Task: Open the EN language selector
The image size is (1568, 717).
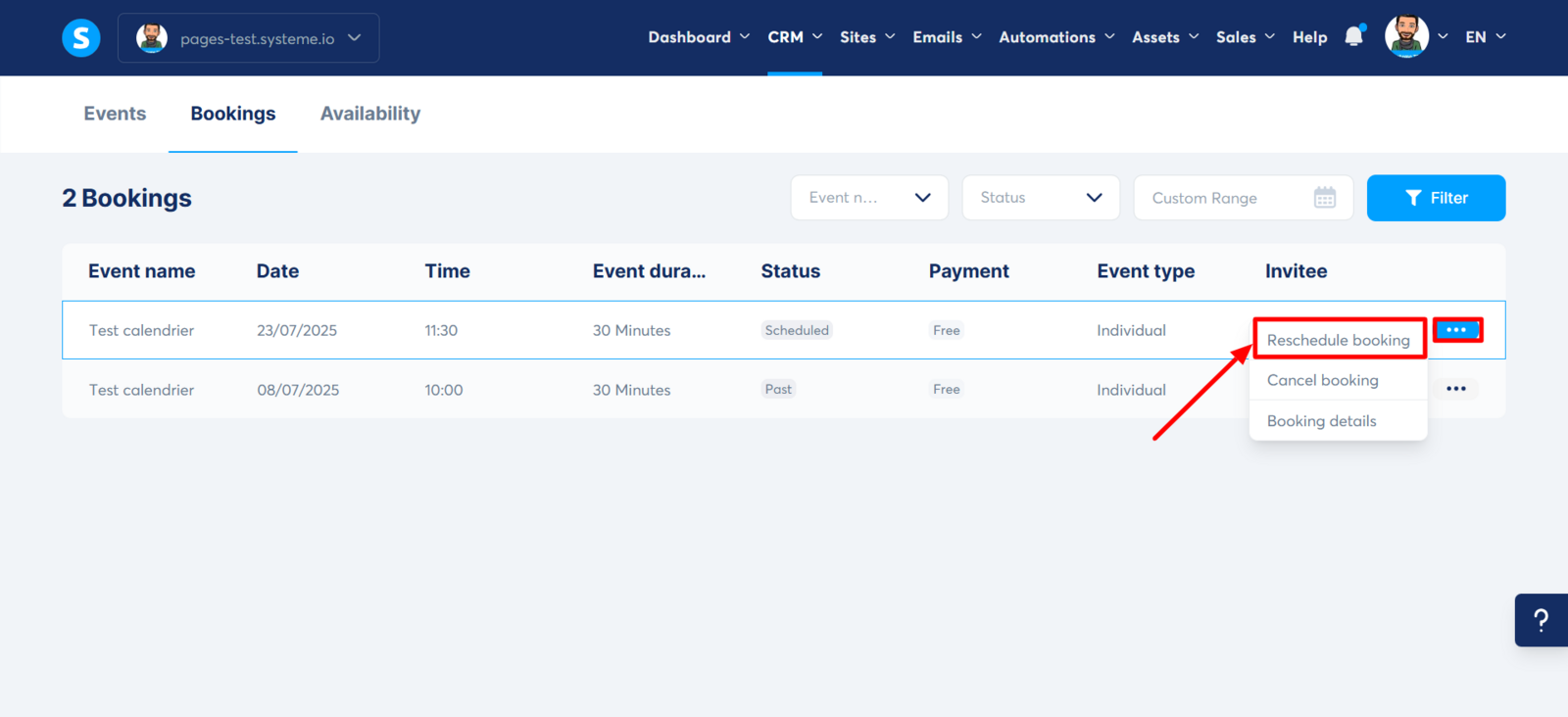Action: pyautogui.click(x=1486, y=37)
